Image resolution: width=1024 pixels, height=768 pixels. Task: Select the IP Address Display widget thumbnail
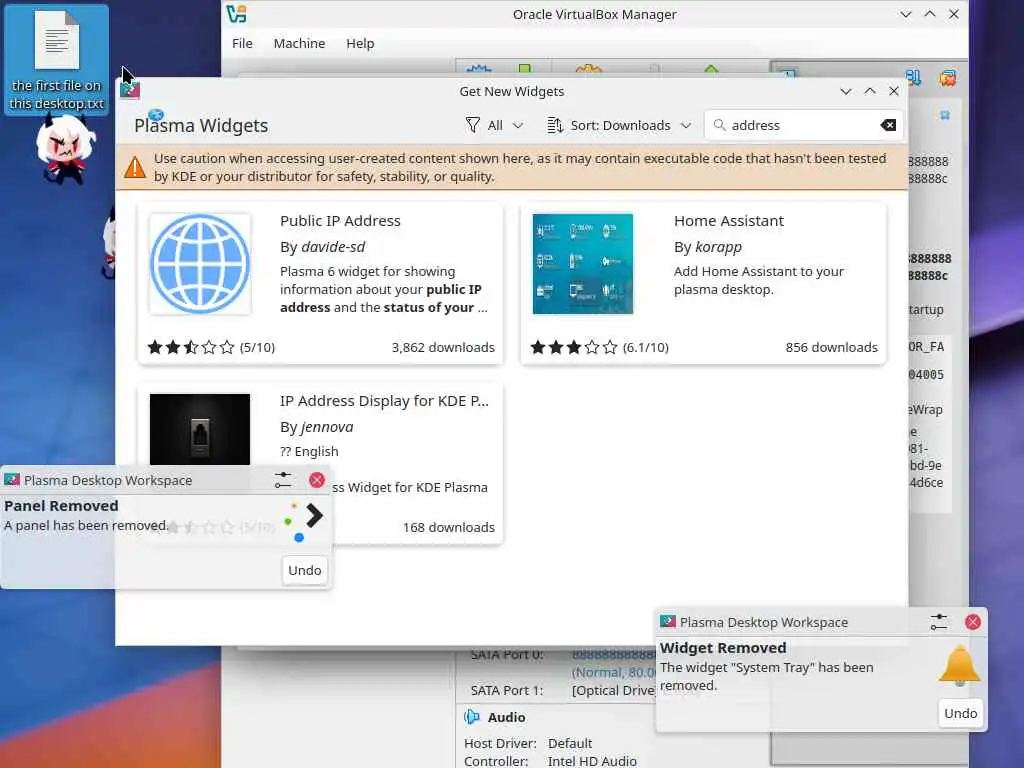[x=200, y=429]
